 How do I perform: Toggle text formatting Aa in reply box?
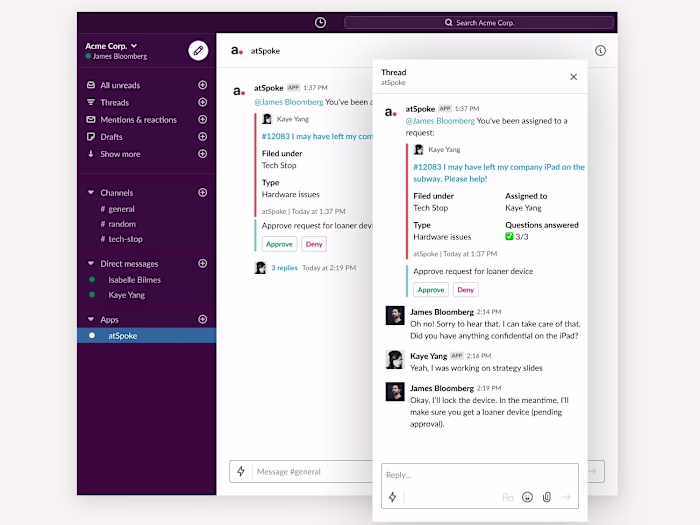(x=508, y=497)
